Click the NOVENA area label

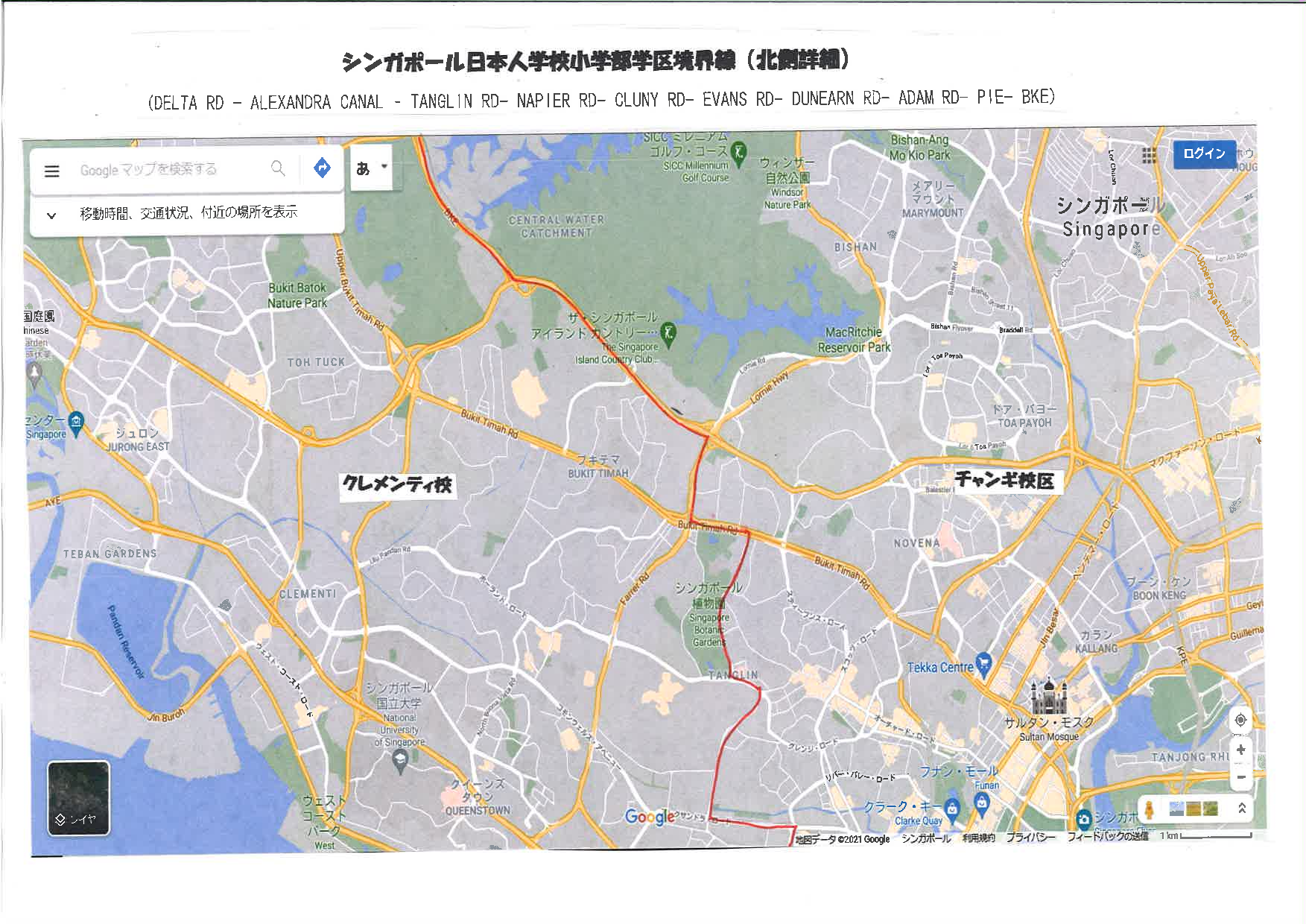(916, 543)
